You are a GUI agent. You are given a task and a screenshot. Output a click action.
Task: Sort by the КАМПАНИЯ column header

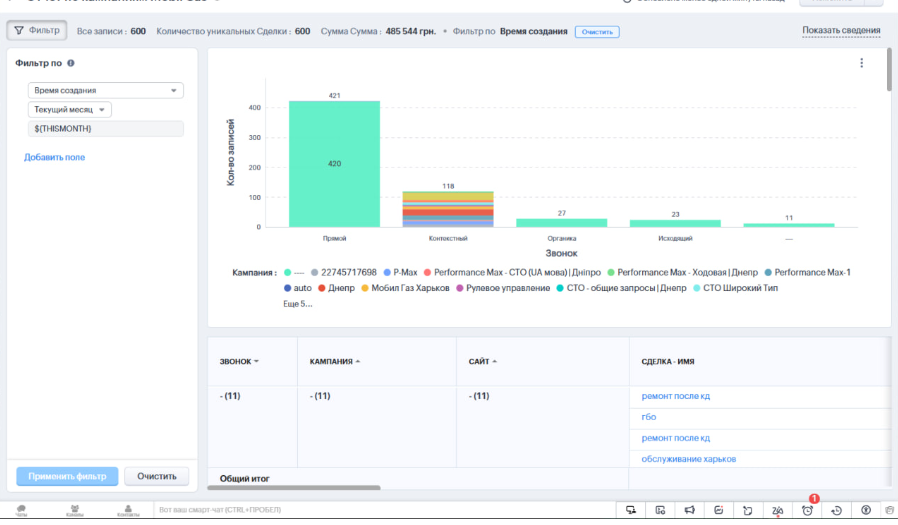click(x=329, y=361)
